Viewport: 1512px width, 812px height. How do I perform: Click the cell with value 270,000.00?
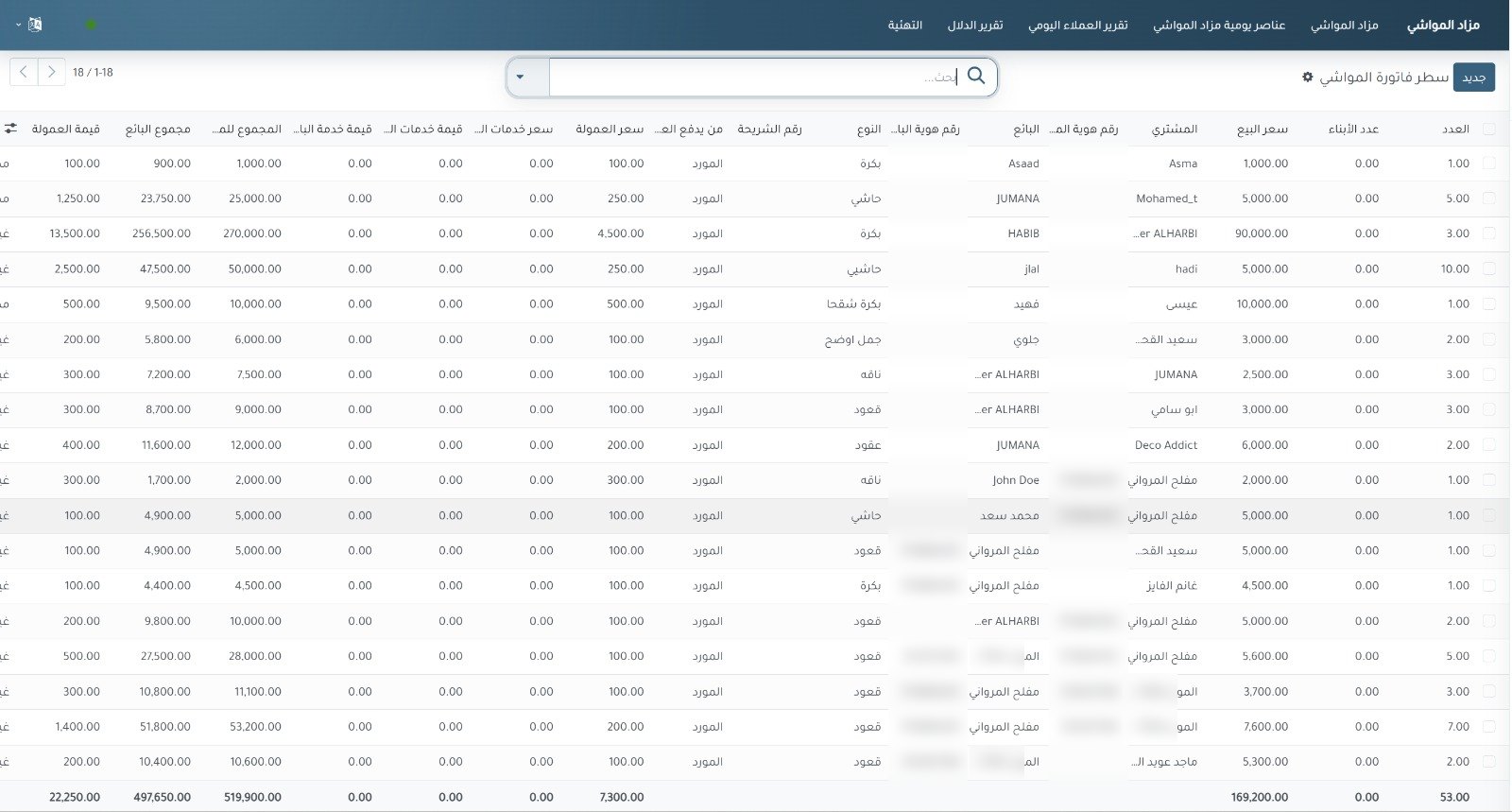click(252, 233)
